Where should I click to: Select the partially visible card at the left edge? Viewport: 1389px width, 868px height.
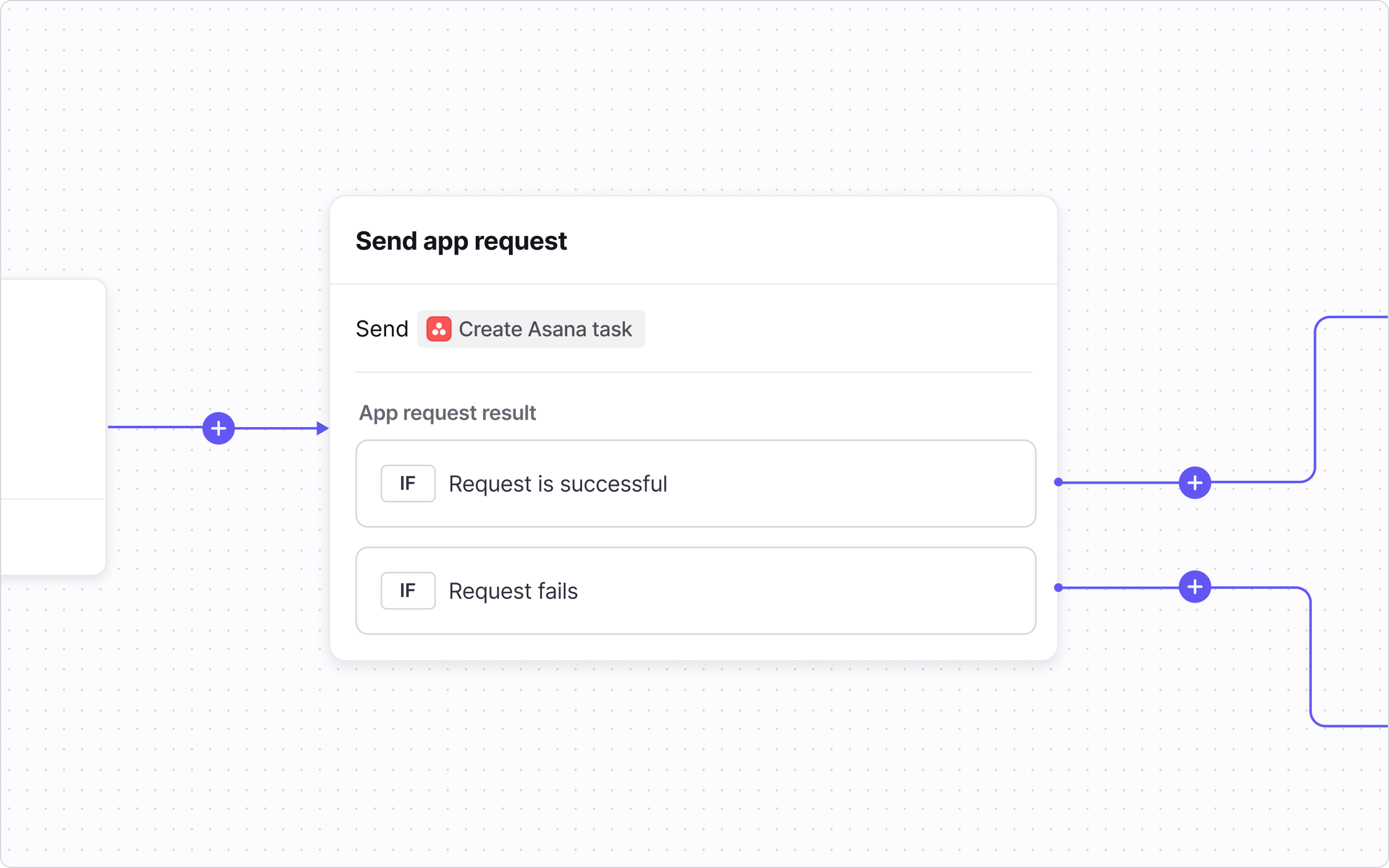click(x=53, y=391)
